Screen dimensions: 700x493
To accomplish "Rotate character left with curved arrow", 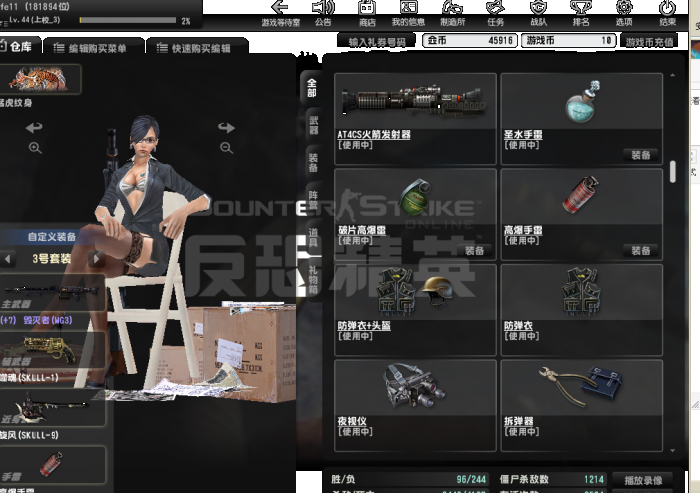I will point(34,128).
